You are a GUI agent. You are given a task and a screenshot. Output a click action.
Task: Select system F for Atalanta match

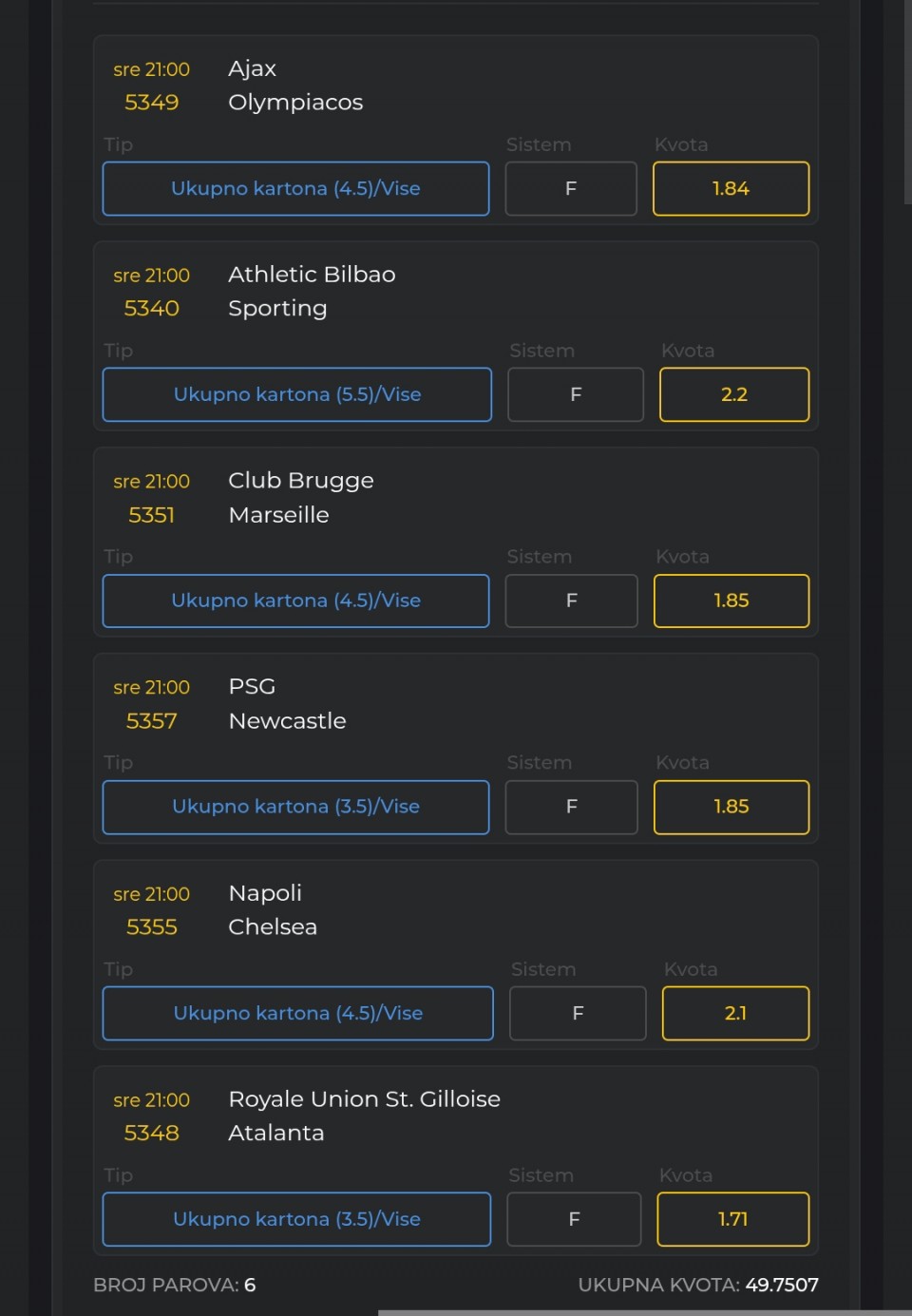(x=574, y=1219)
